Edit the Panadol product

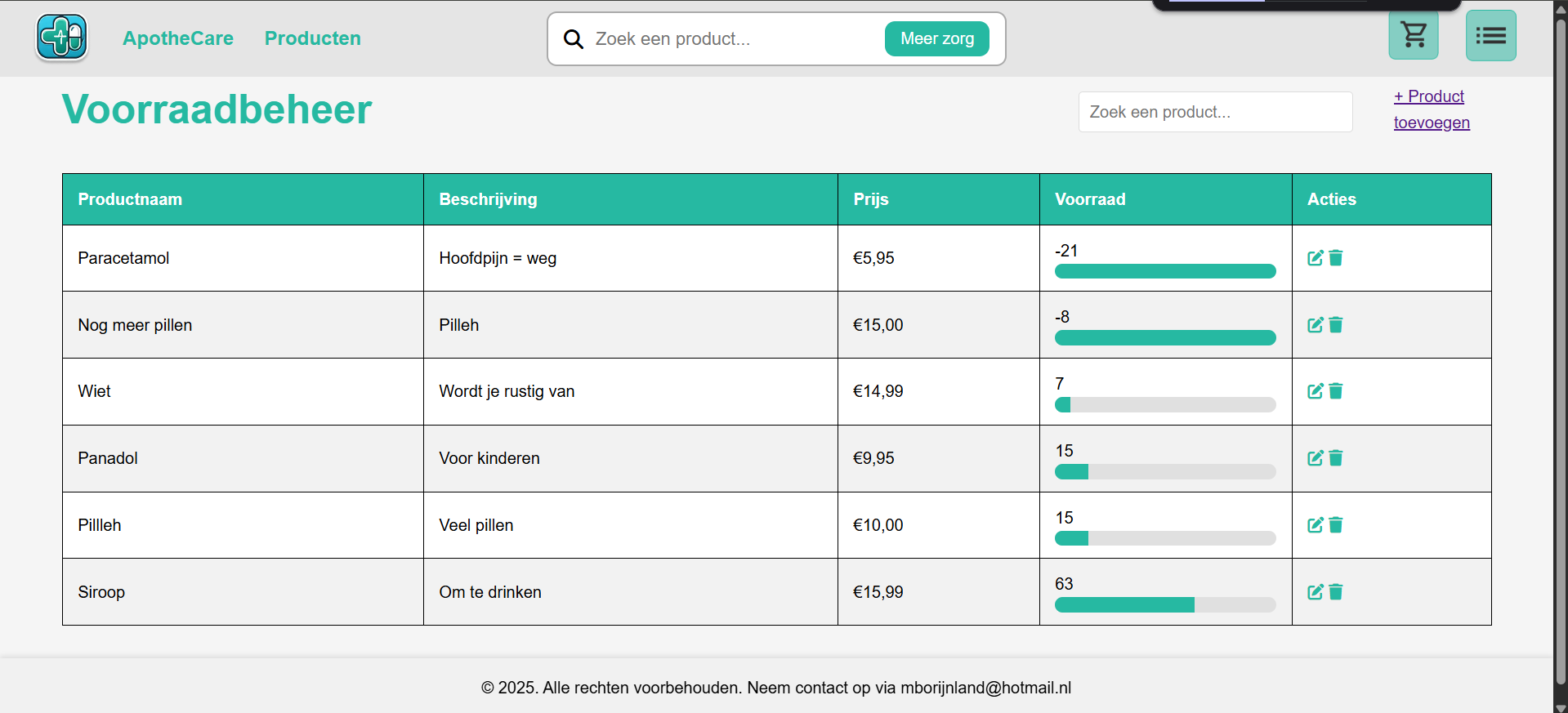[x=1315, y=458]
